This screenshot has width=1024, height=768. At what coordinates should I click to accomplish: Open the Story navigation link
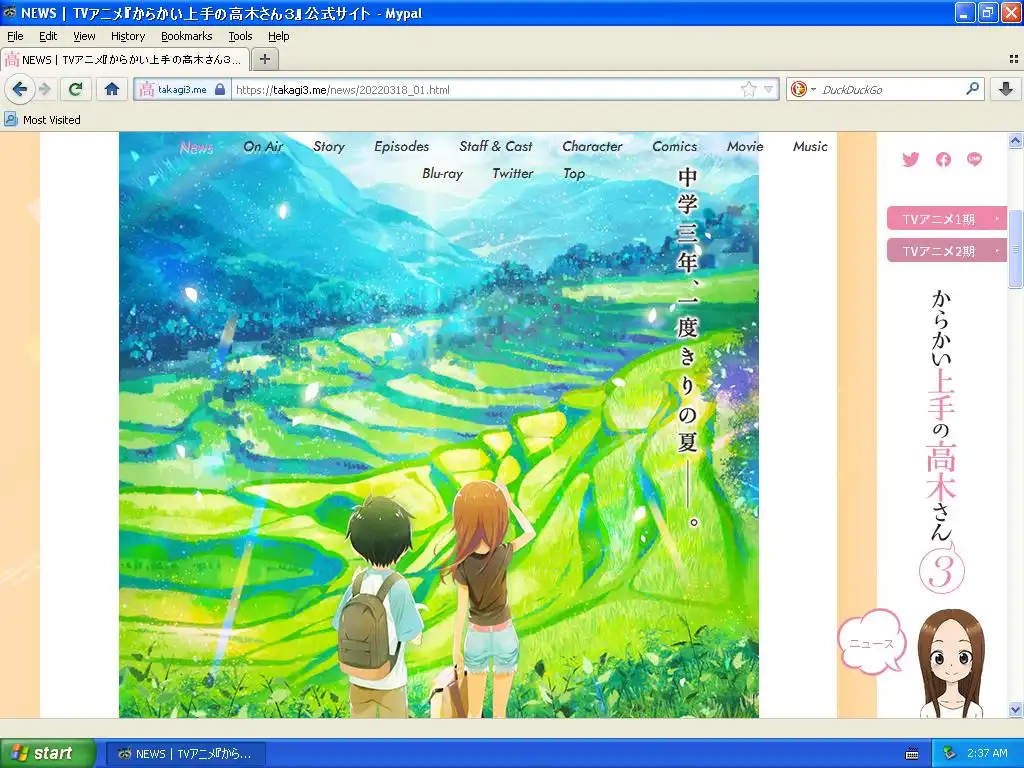click(x=328, y=147)
